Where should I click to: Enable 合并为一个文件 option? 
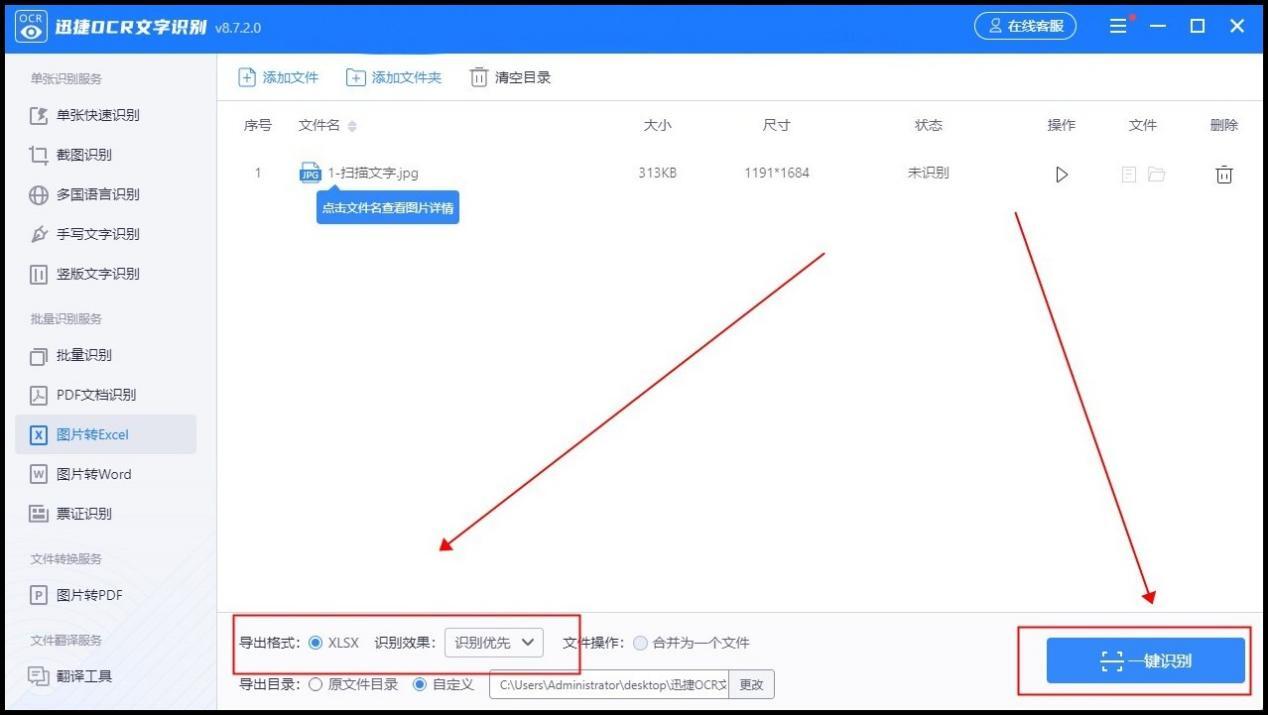tap(640, 643)
